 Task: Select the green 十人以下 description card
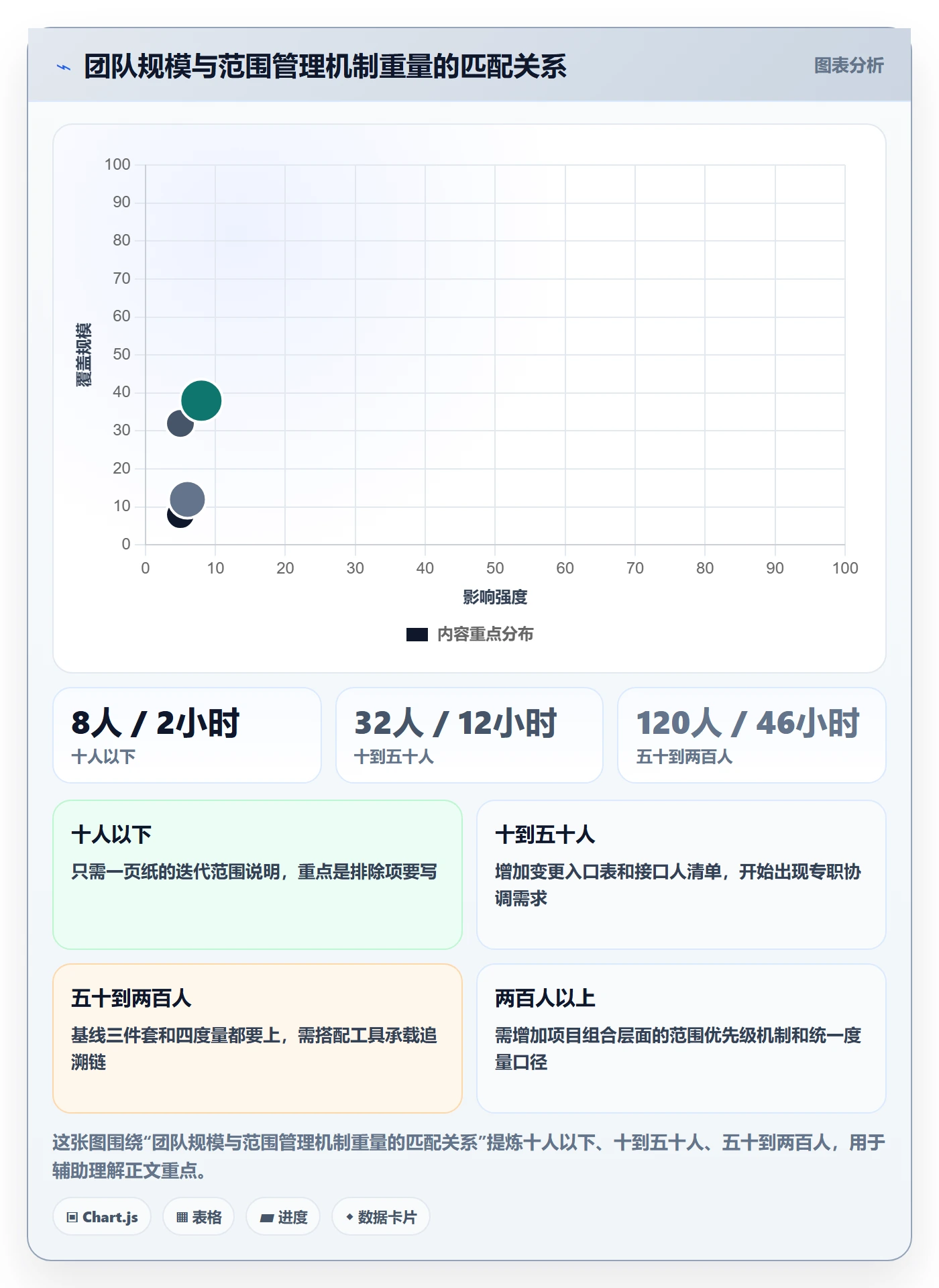[258, 875]
